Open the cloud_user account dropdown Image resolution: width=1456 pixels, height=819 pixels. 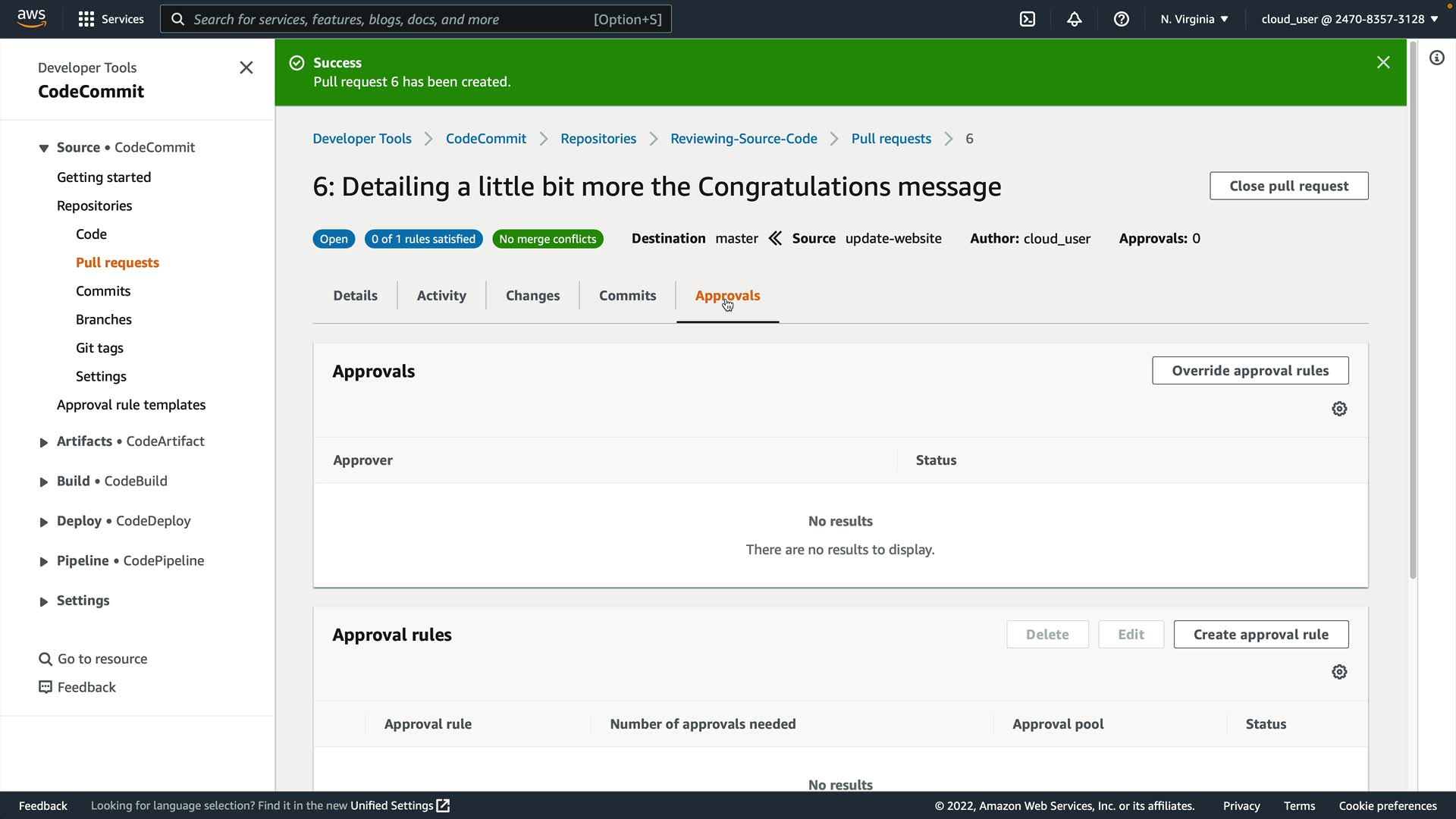[1349, 19]
